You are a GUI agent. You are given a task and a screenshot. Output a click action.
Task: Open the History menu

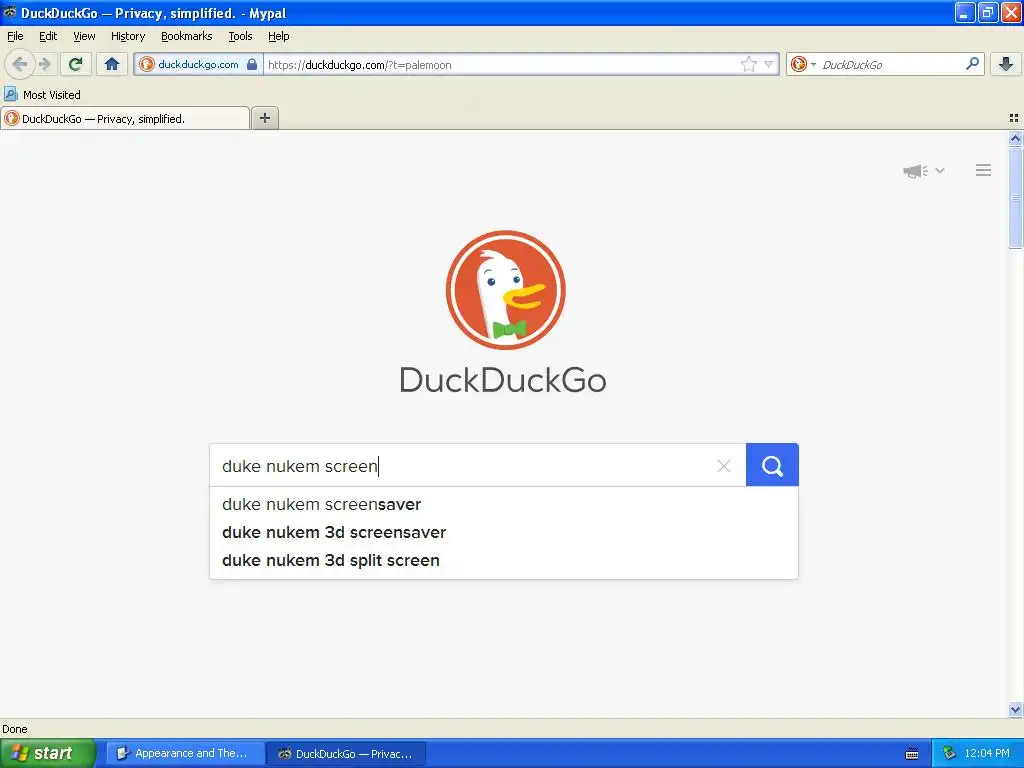(x=128, y=37)
